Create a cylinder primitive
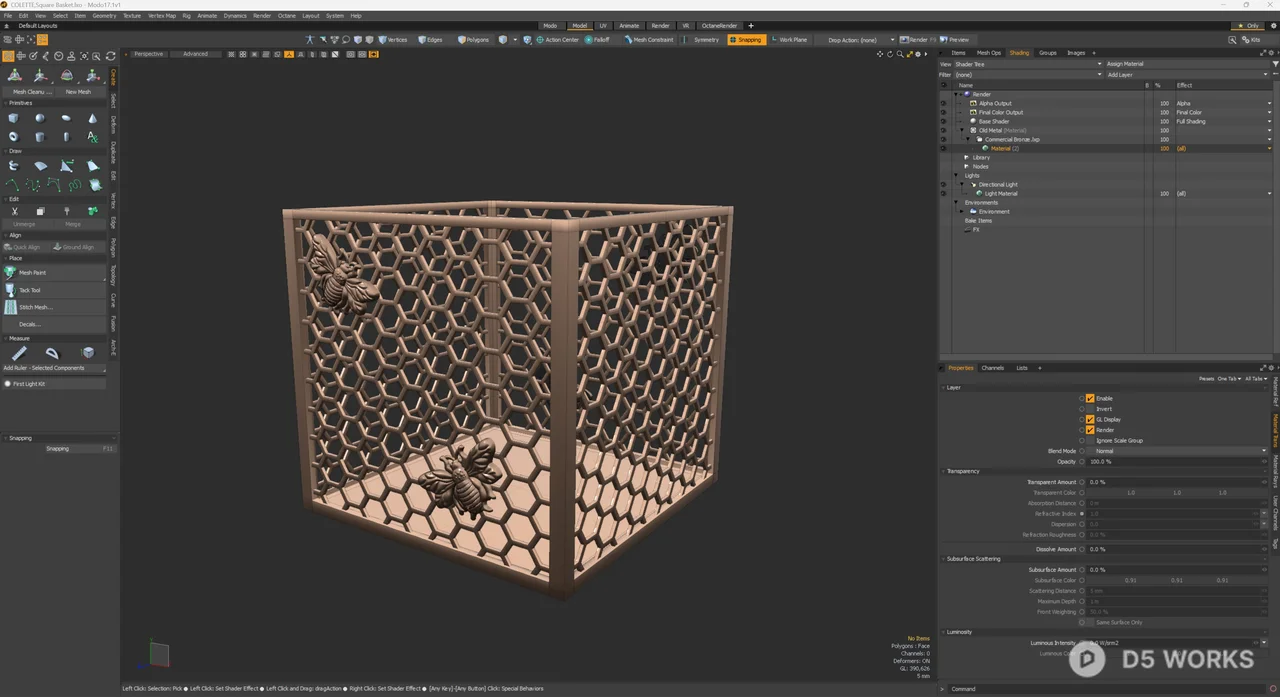Screen dimensions: 1280x697 (x=40, y=137)
